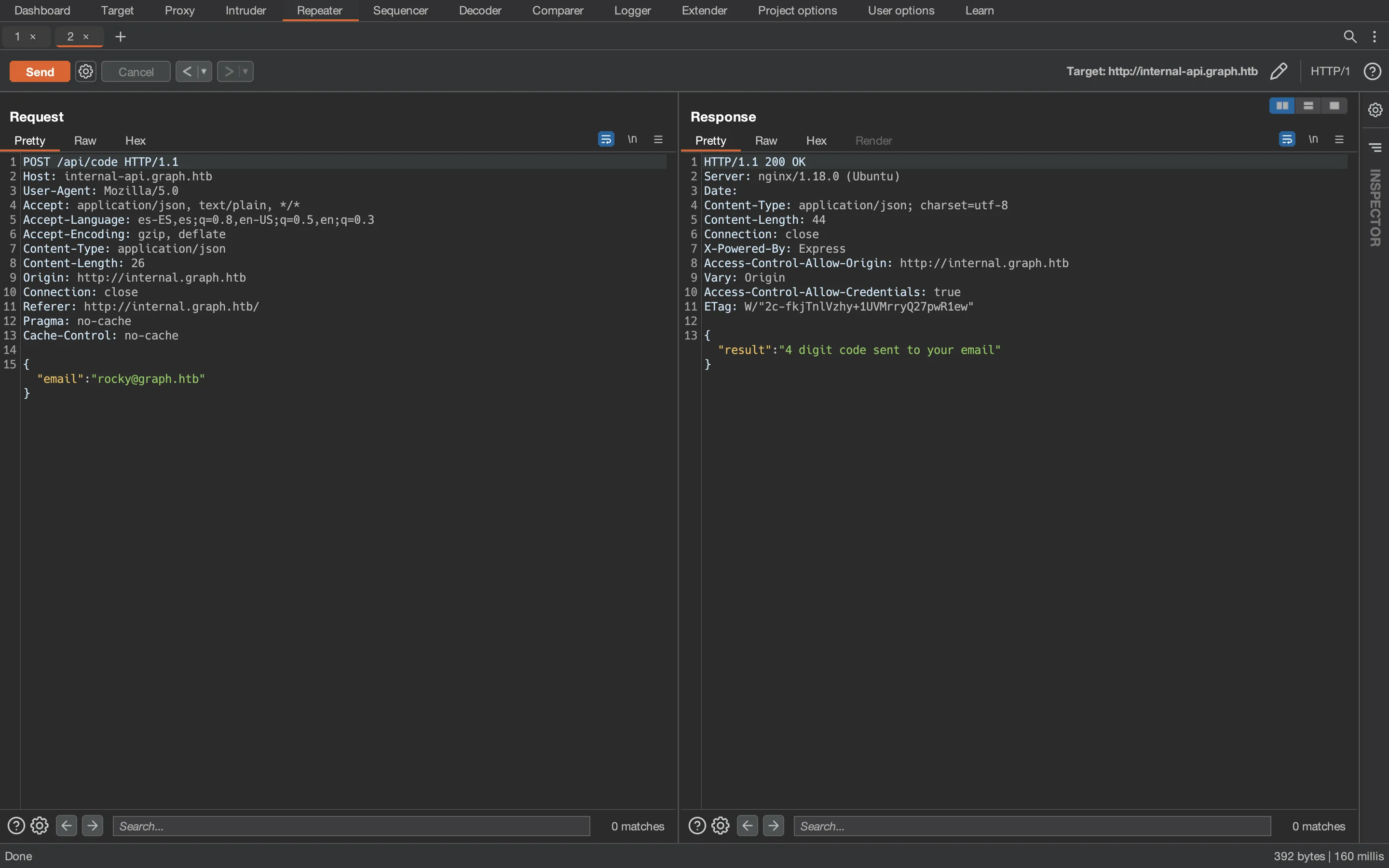The width and height of the screenshot is (1389, 868).
Task: Click the forward navigation arrow in Request
Action: pyautogui.click(x=92, y=825)
